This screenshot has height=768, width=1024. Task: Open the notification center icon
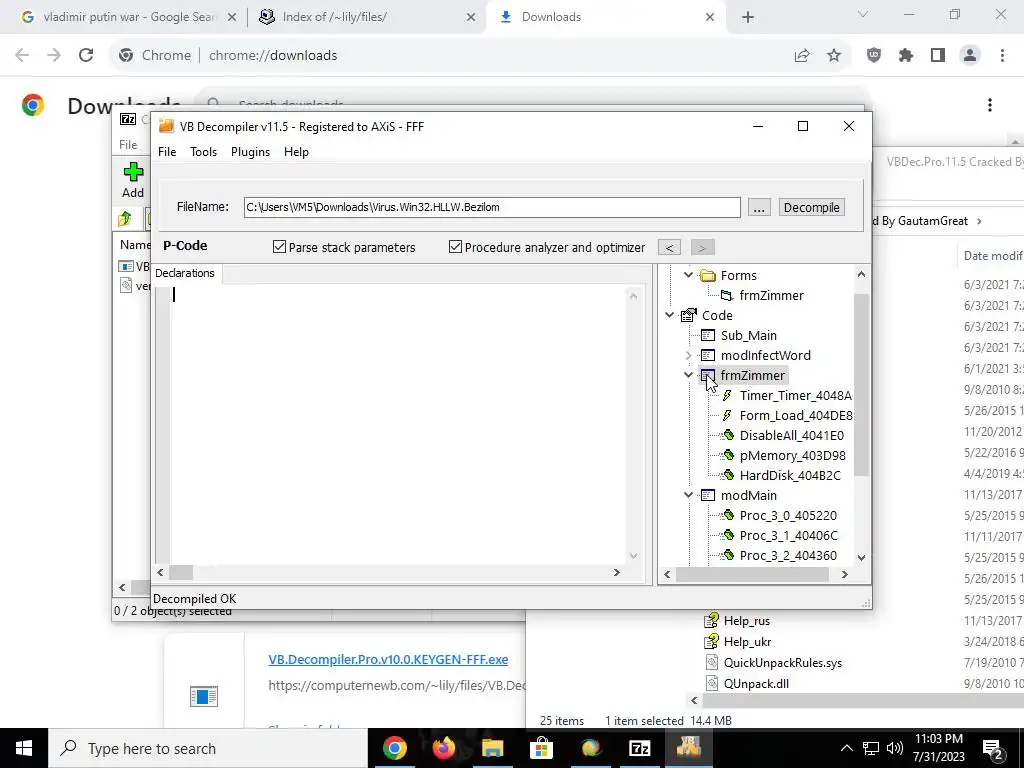[993, 748]
